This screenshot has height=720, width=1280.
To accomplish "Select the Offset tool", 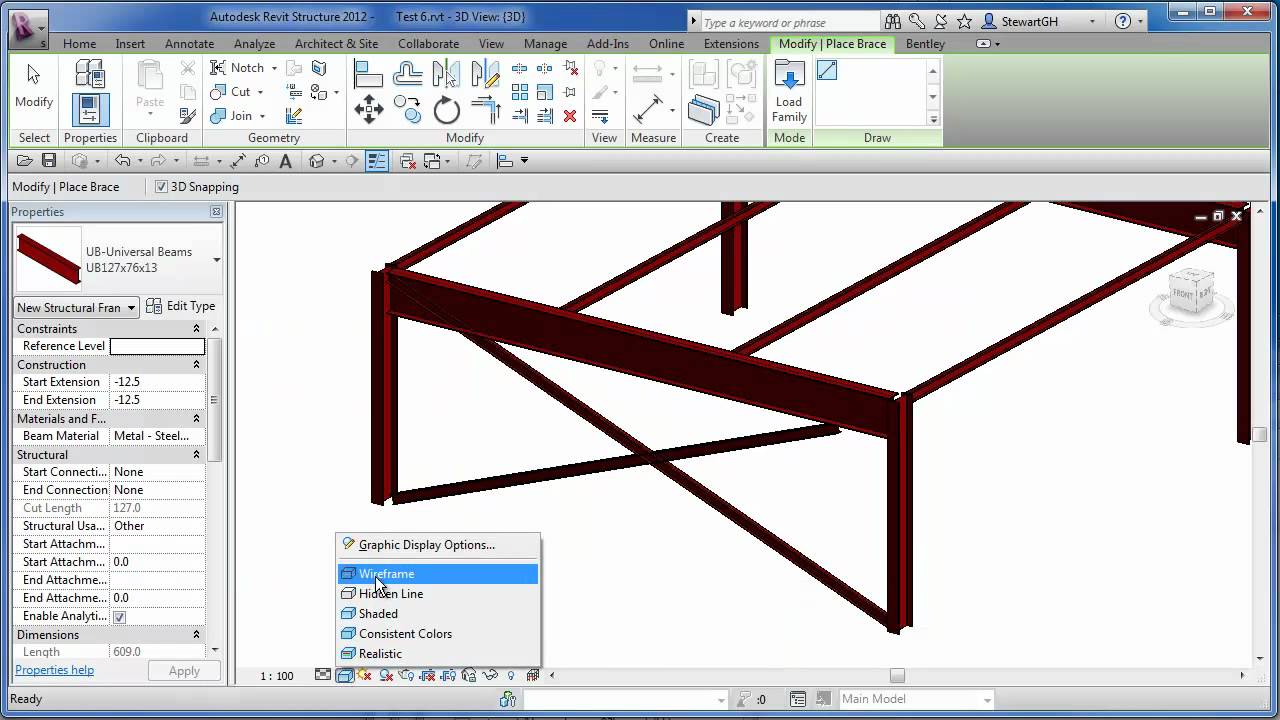I will [x=408, y=73].
